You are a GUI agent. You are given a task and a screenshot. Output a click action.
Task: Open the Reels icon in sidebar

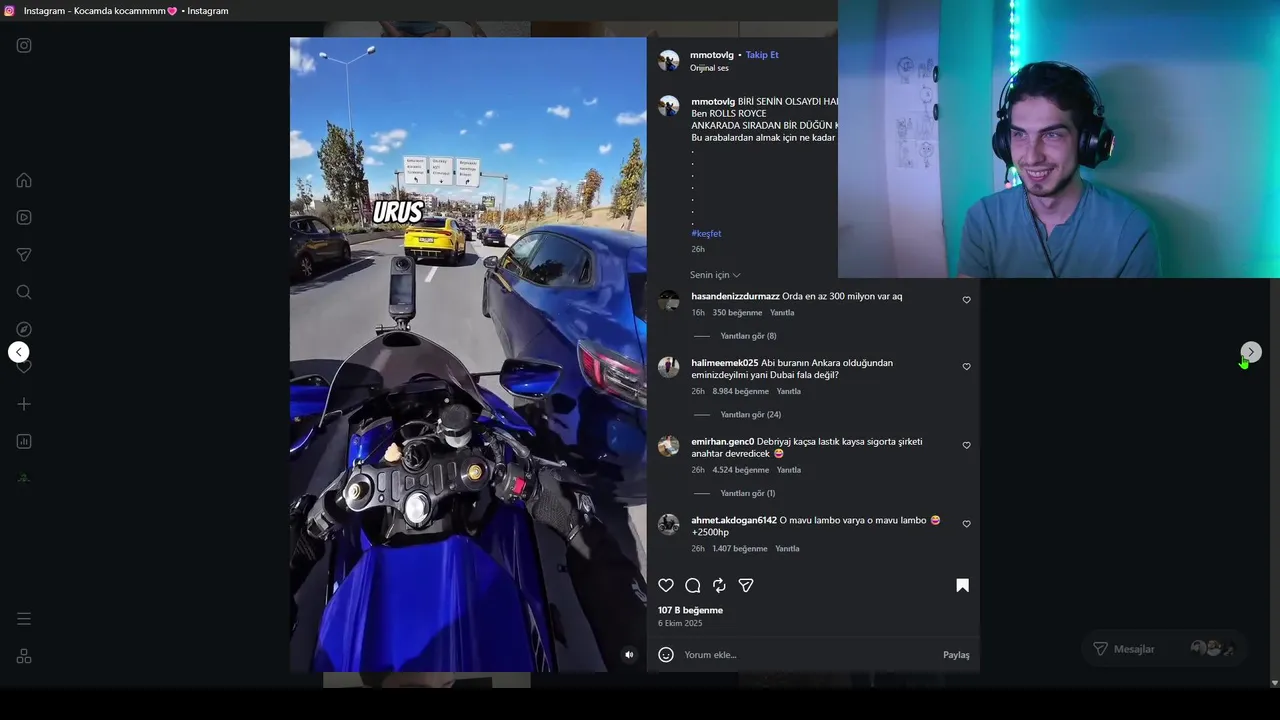coord(24,217)
